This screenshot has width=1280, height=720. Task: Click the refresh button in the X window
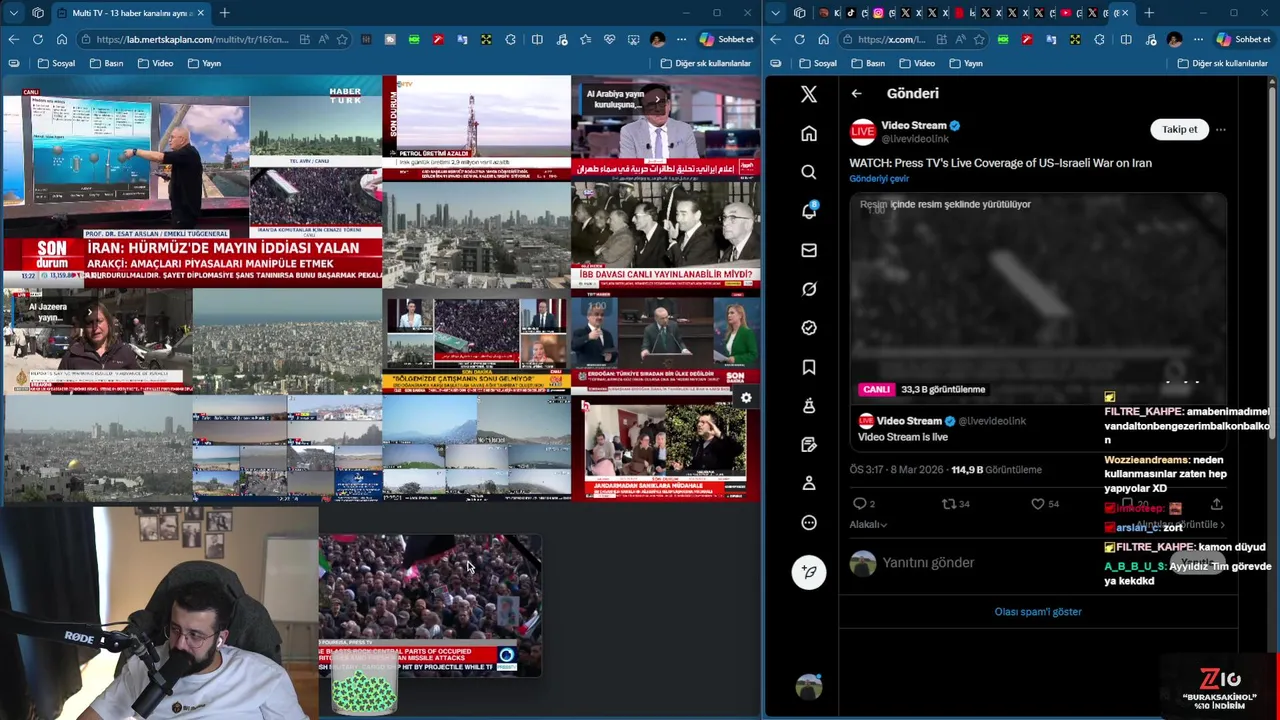[x=799, y=39]
